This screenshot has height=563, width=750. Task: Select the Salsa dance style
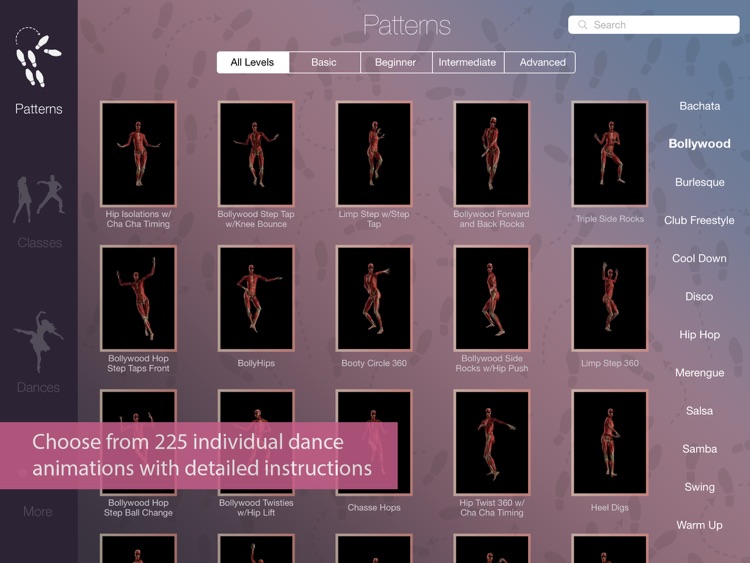tap(699, 411)
